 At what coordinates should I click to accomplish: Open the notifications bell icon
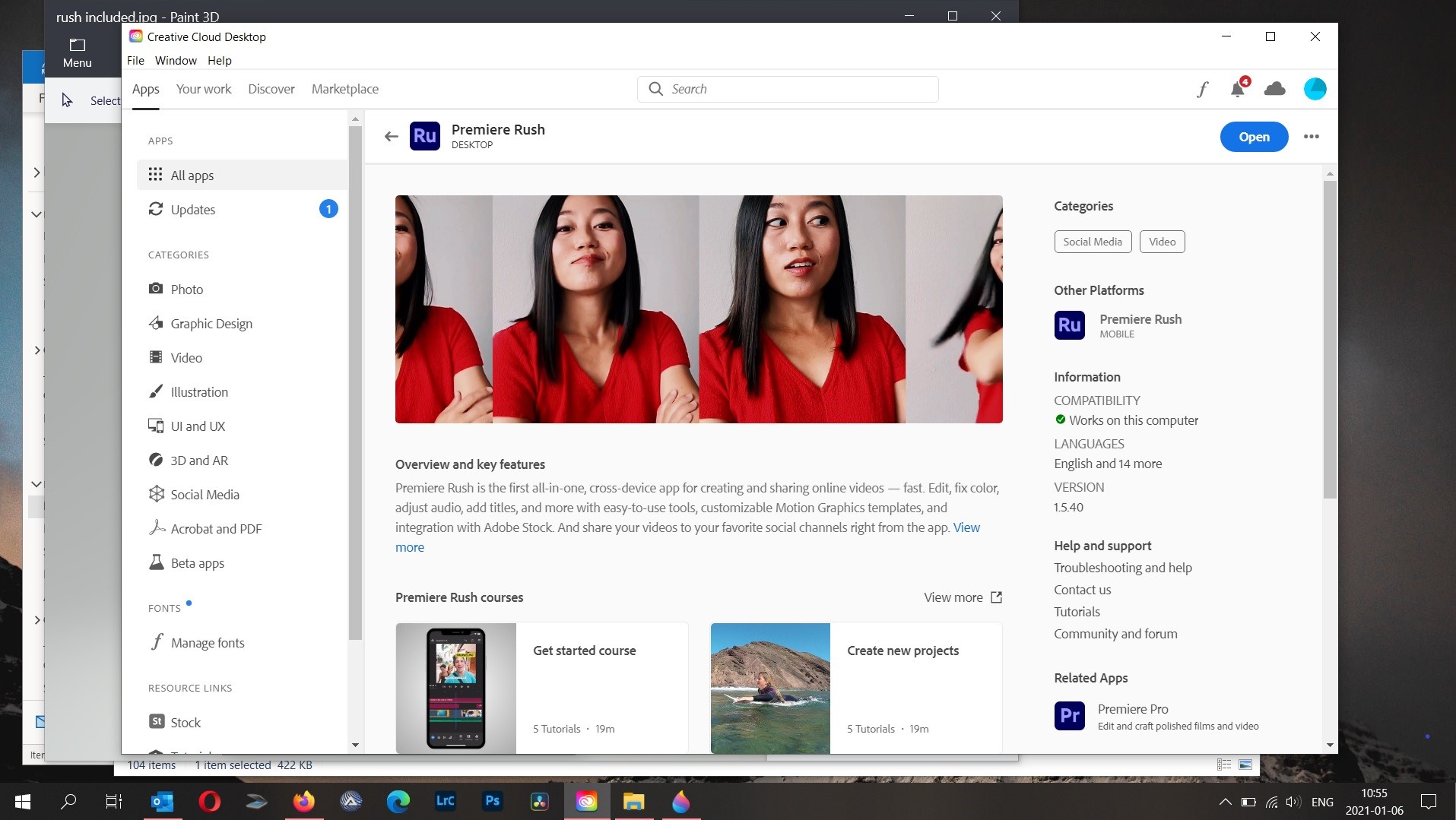(1237, 89)
